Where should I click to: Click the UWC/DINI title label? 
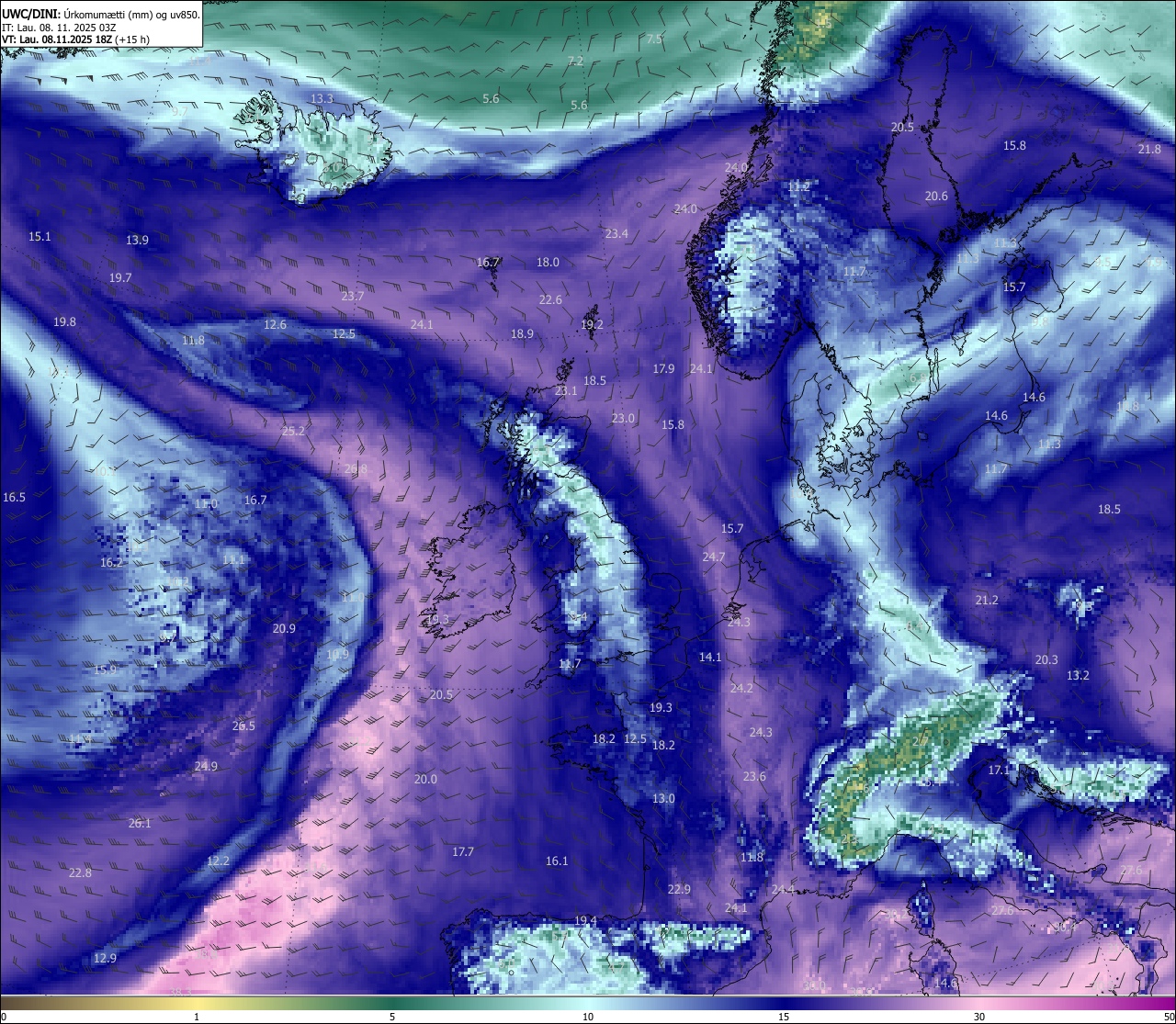click(x=29, y=14)
